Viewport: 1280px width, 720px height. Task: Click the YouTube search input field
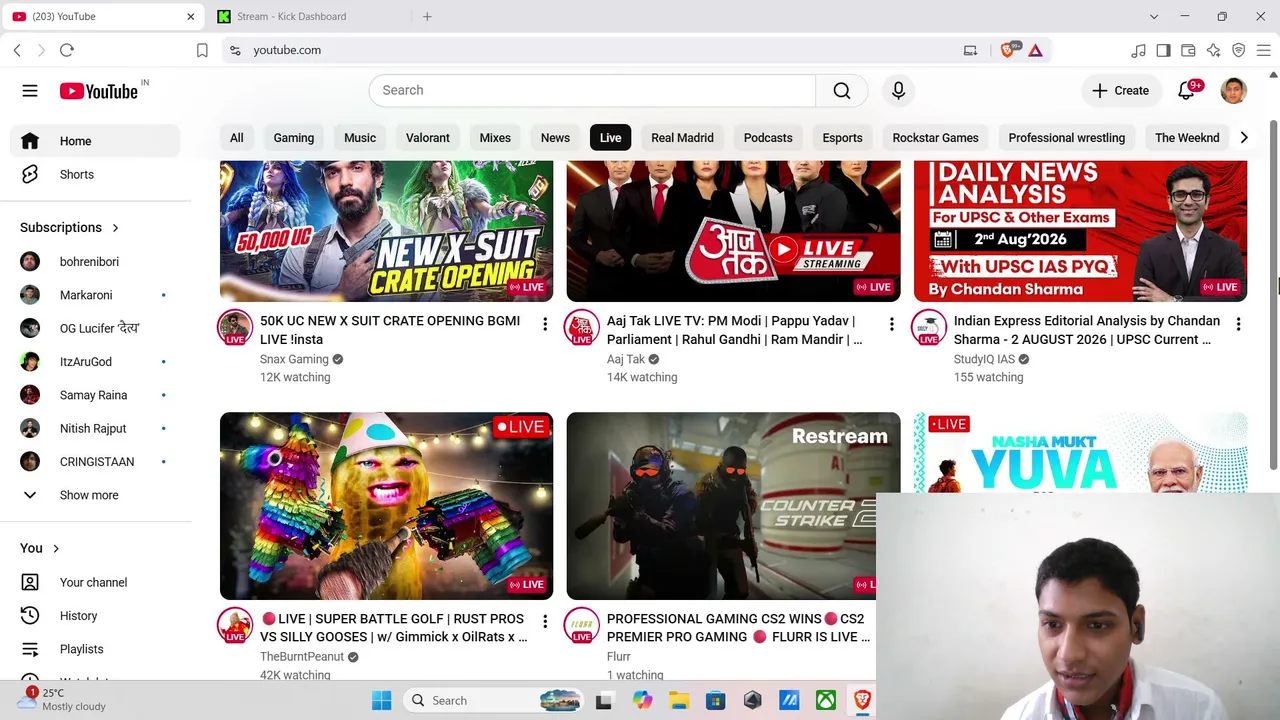click(x=592, y=90)
